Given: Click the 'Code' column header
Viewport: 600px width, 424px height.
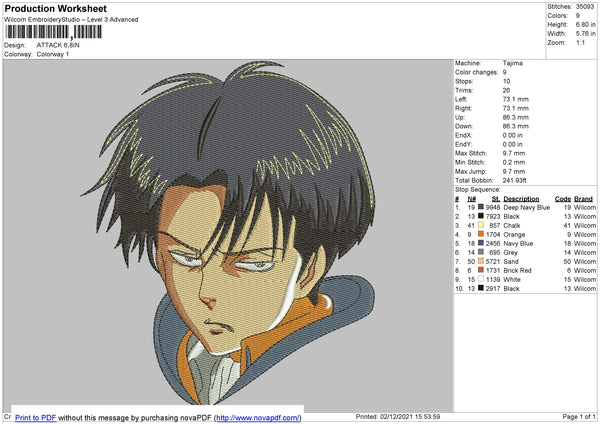Looking at the screenshot, I should pyautogui.click(x=562, y=199).
